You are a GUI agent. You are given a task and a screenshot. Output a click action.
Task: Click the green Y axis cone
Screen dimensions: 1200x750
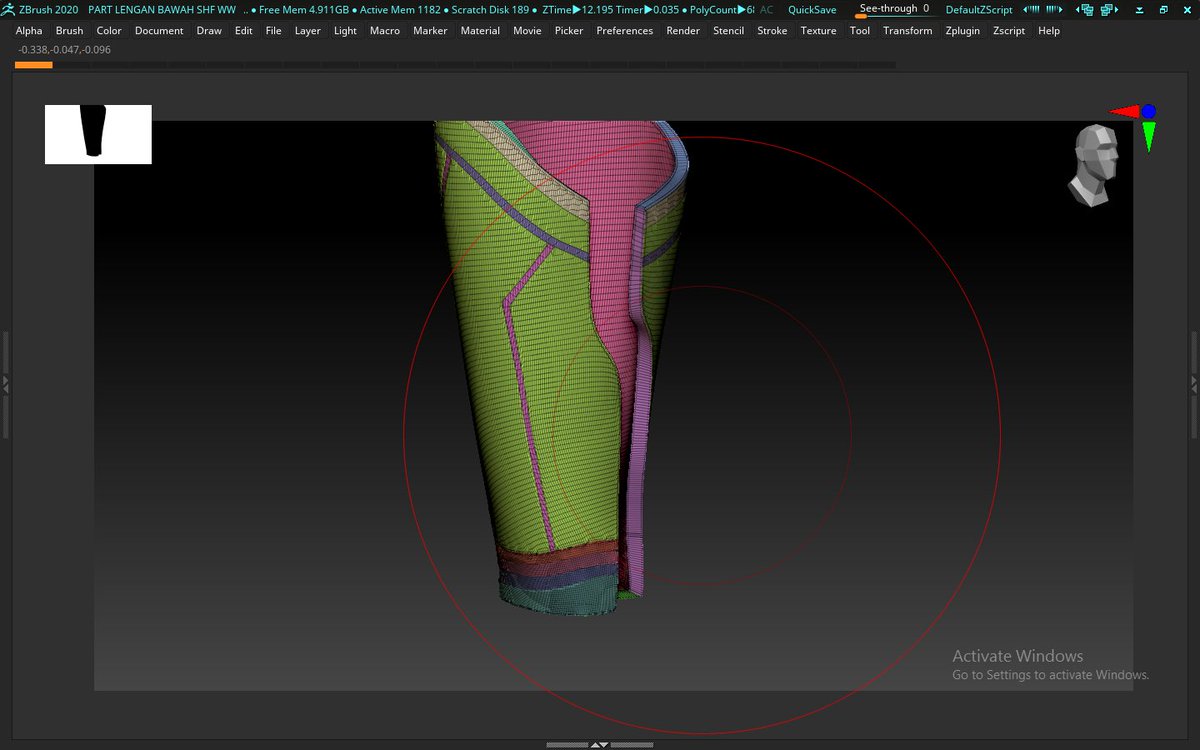1149,137
